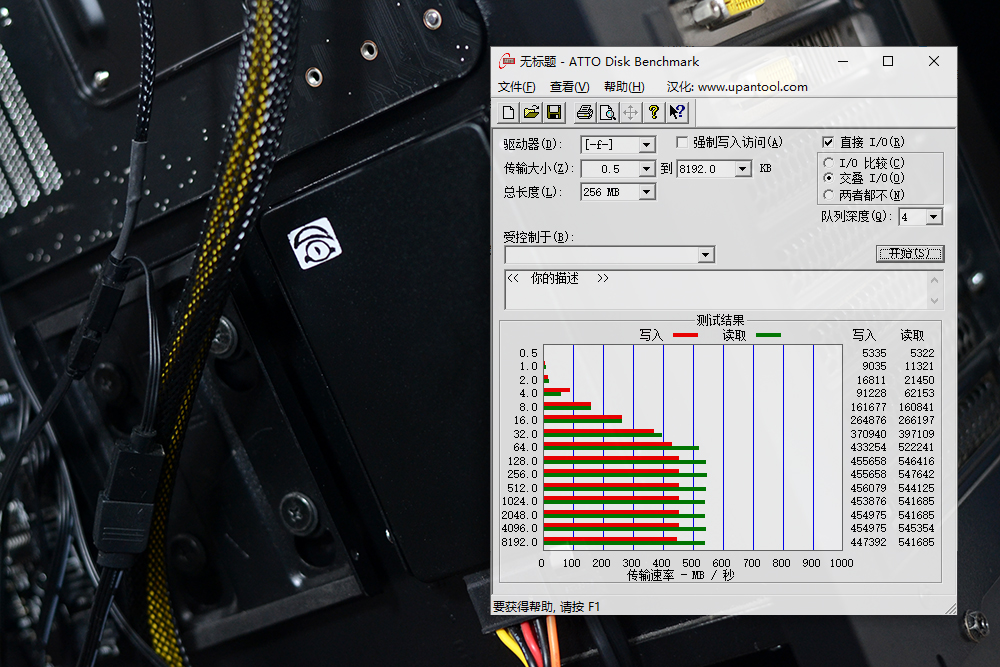
Task: Click the read value 547642
Action: pos(916,474)
